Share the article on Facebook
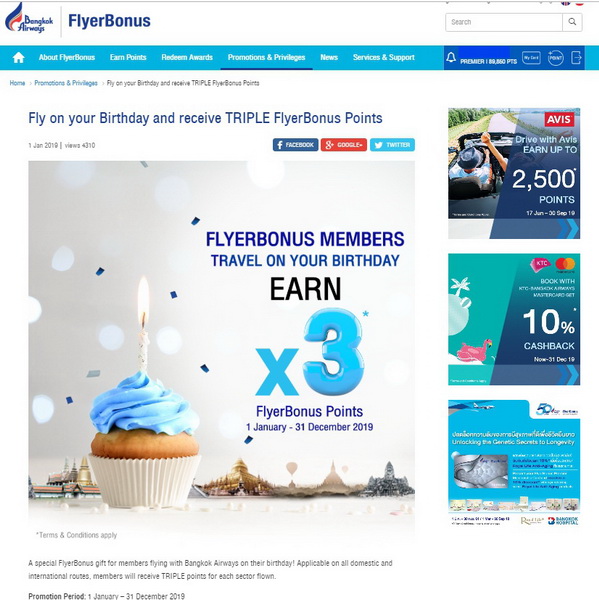 pyautogui.click(x=295, y=145)
